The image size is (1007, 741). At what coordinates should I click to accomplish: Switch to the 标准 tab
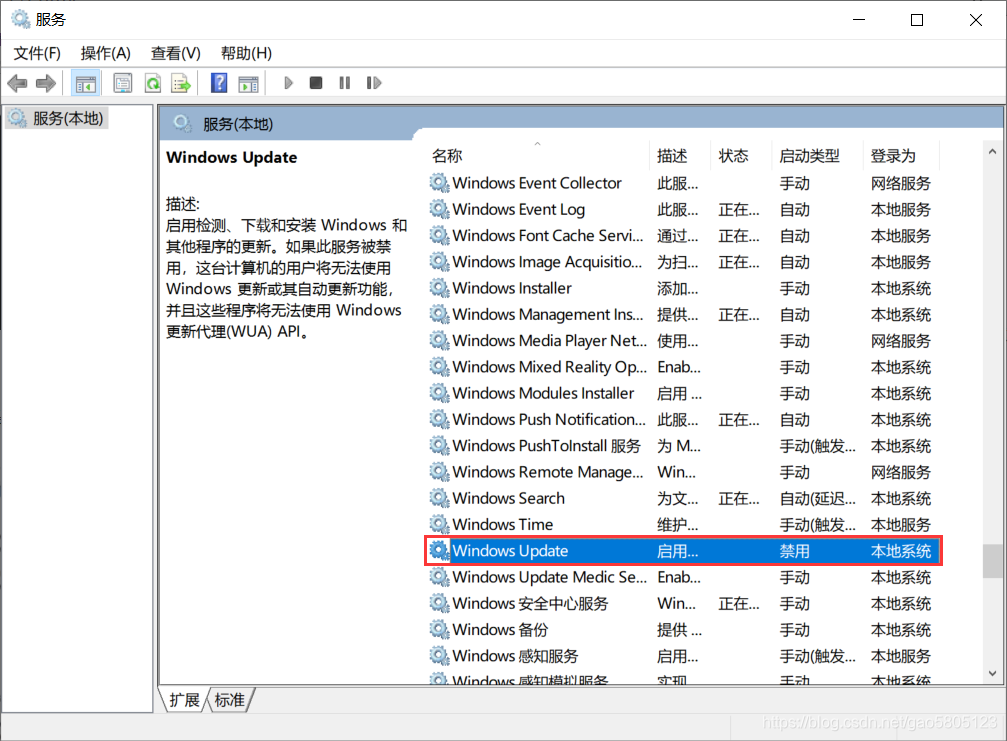pyautogui.click(x=229, y=700)
